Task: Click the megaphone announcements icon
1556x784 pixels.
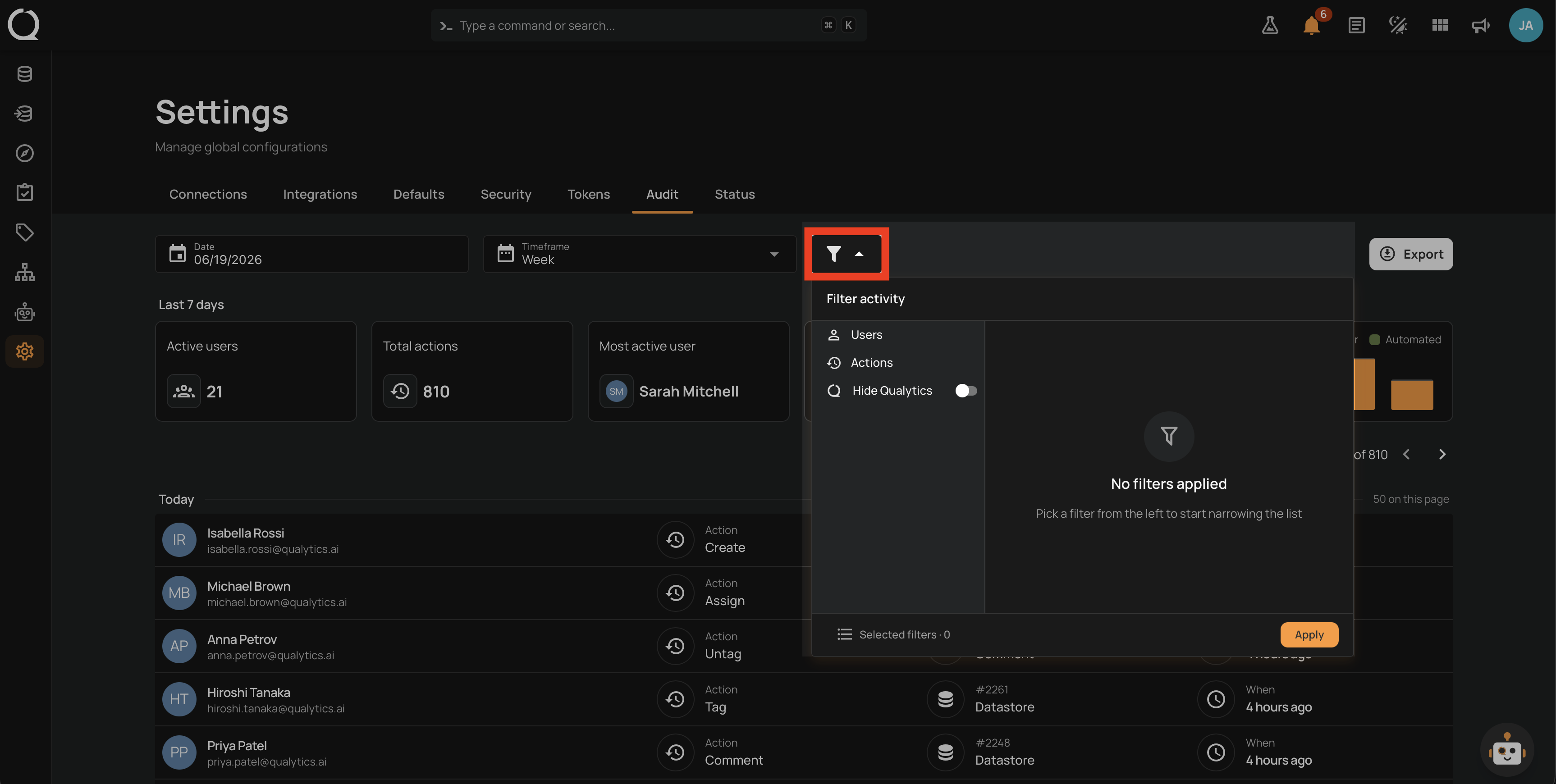Action: (1480, 25)
